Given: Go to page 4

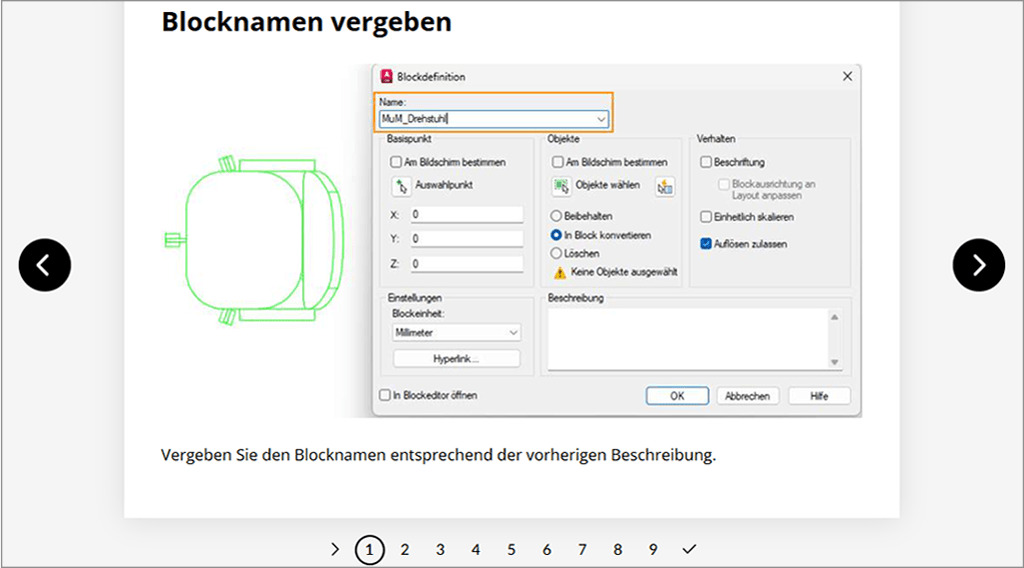Looking at the screenshot, I should pyautogui.click(x=475, y=550).
